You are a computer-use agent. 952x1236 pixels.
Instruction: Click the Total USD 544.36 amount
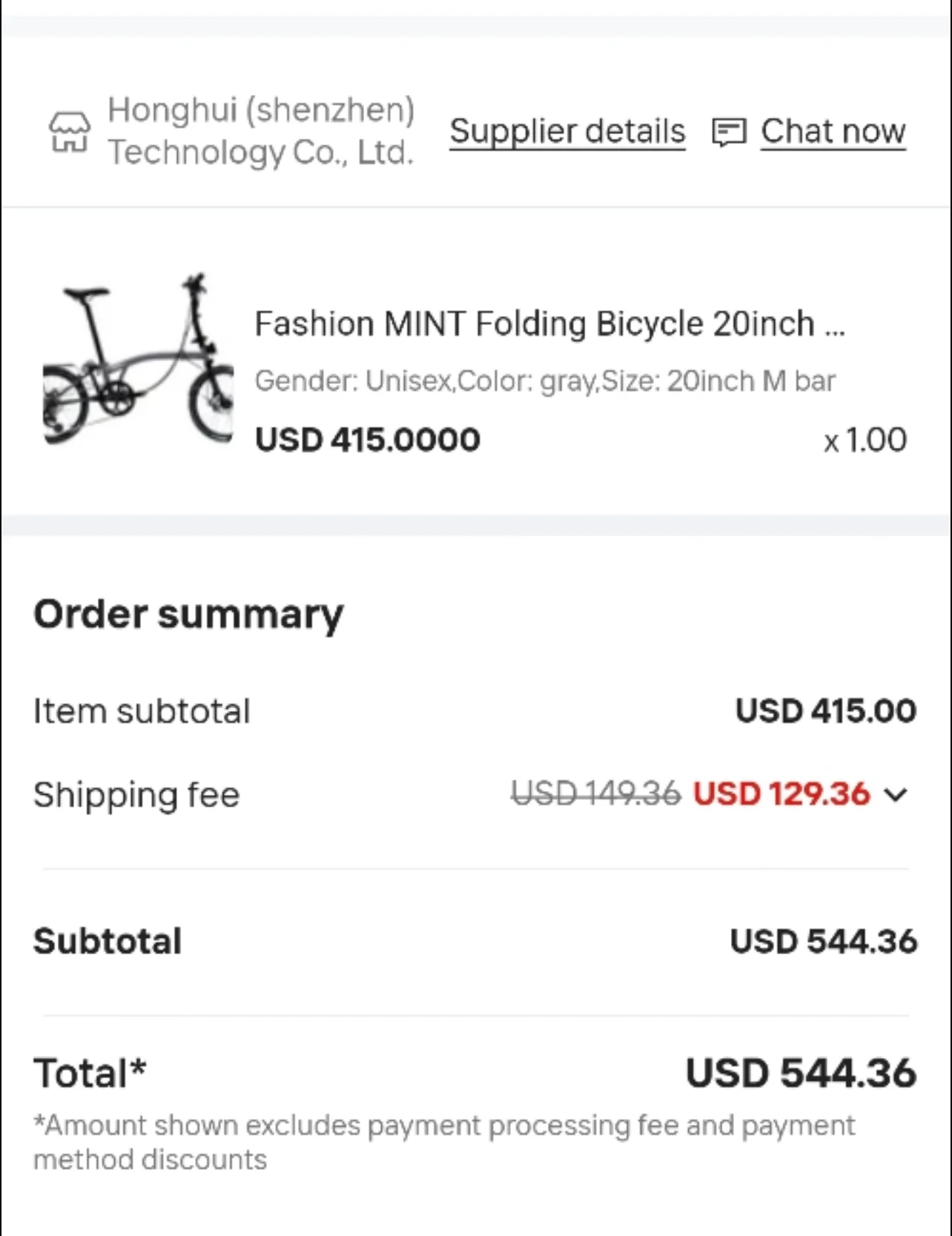(x=801, y=1074)
